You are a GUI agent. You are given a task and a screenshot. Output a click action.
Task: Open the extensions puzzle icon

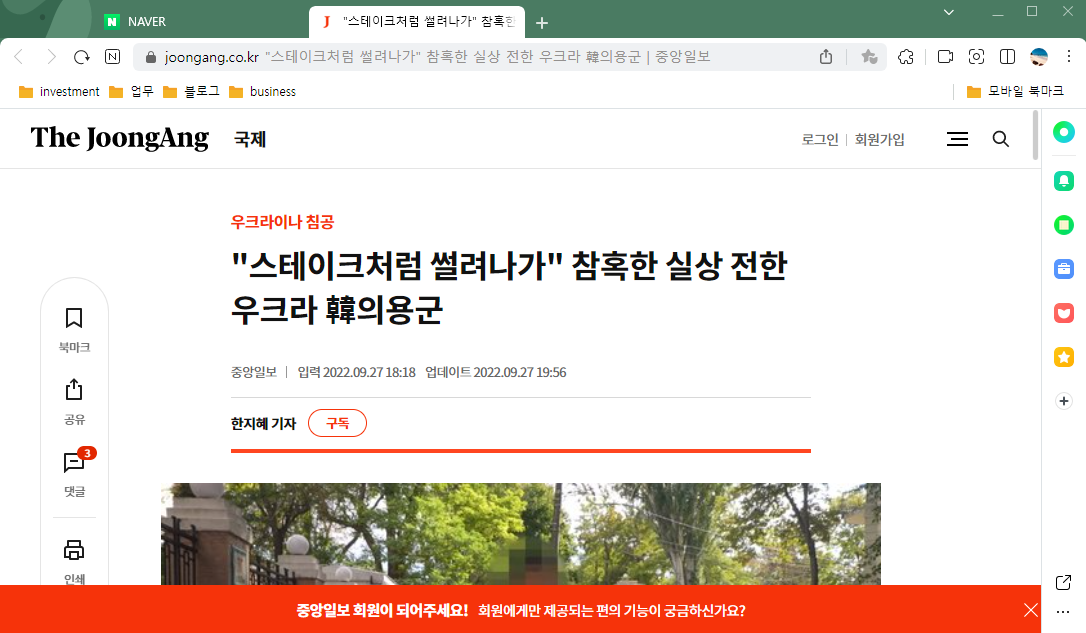tap(906, 57)
